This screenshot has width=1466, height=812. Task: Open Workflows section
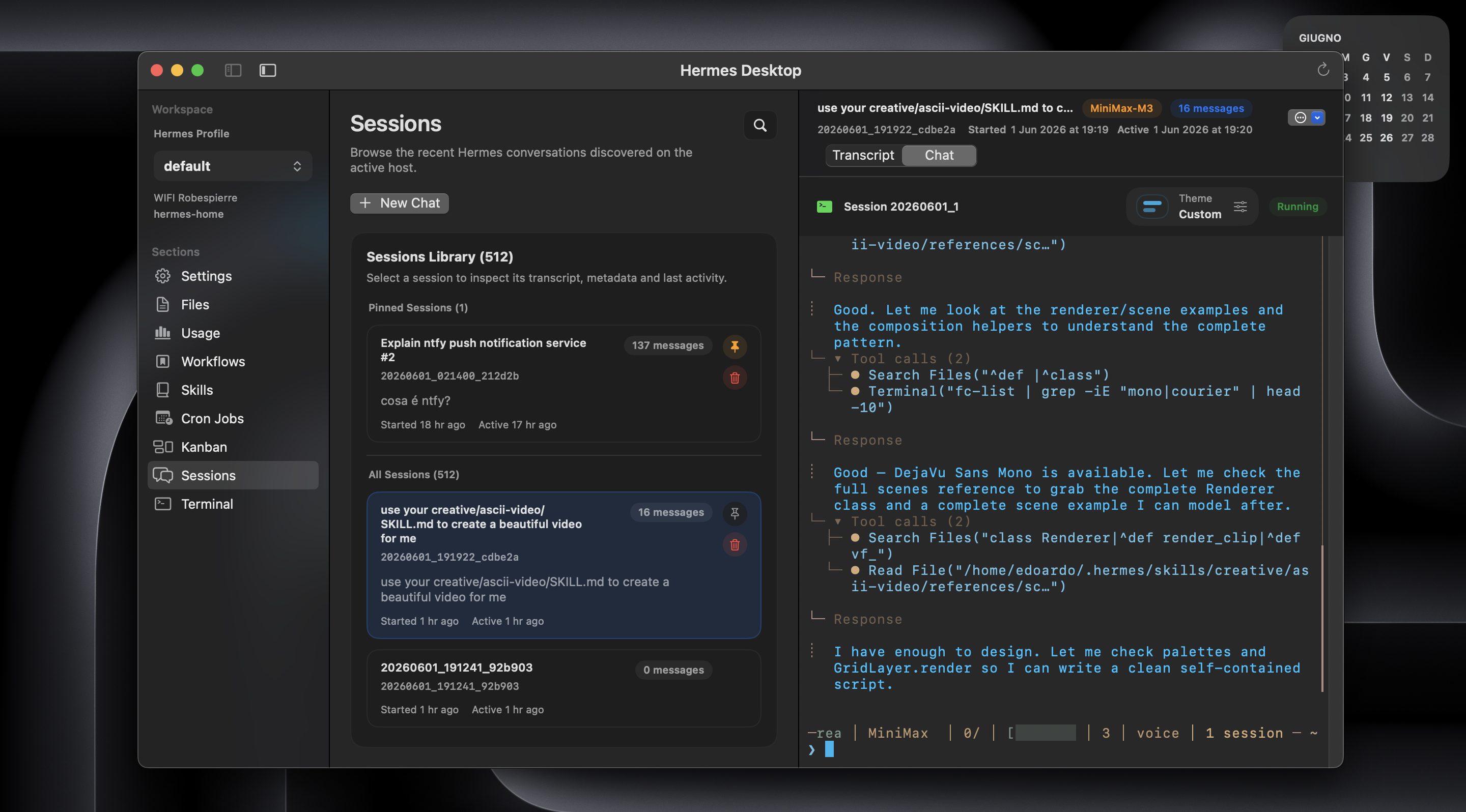pyautogui.click(x=233, y=361)
